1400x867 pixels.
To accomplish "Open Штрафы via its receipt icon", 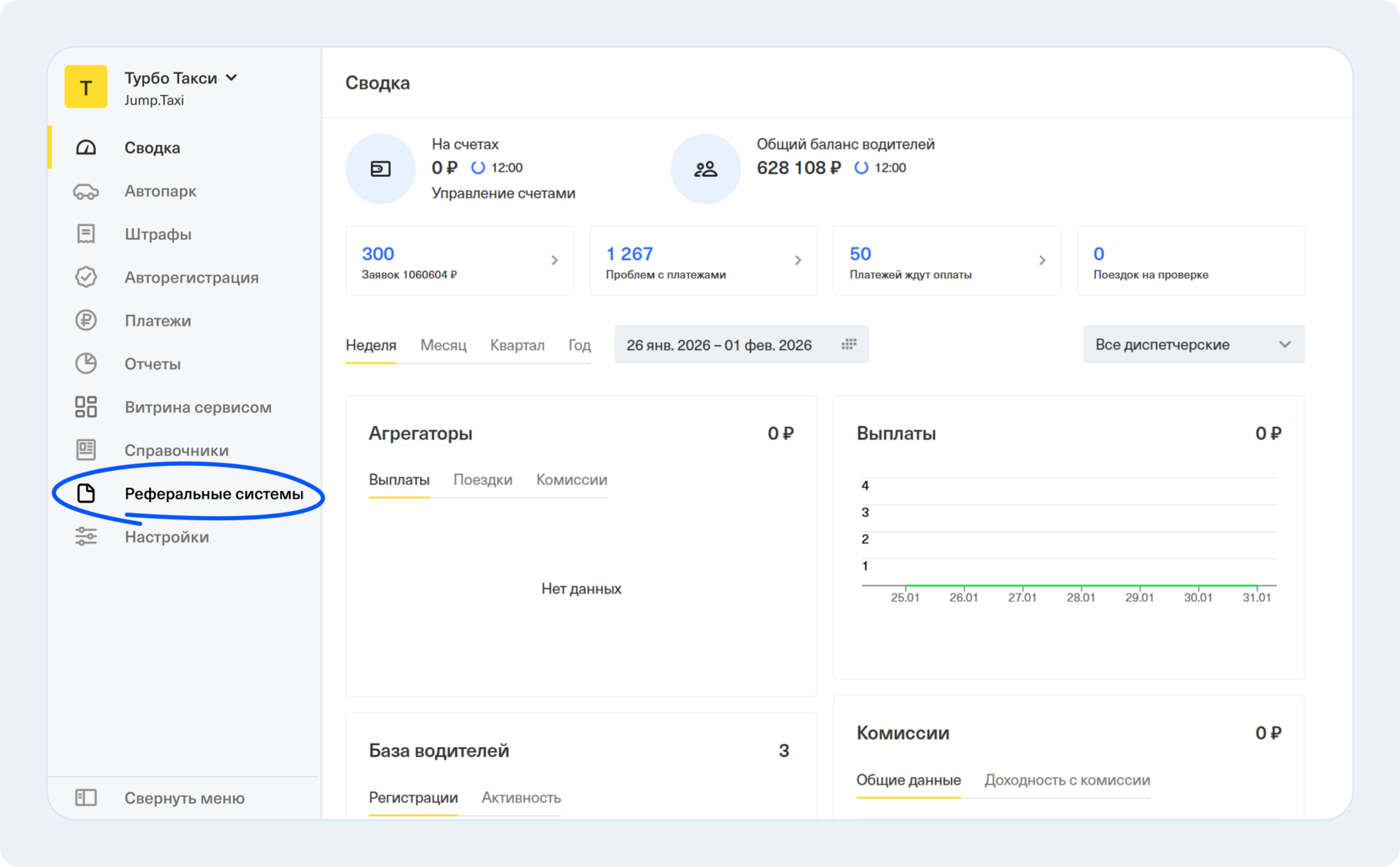I will point(86,234).
